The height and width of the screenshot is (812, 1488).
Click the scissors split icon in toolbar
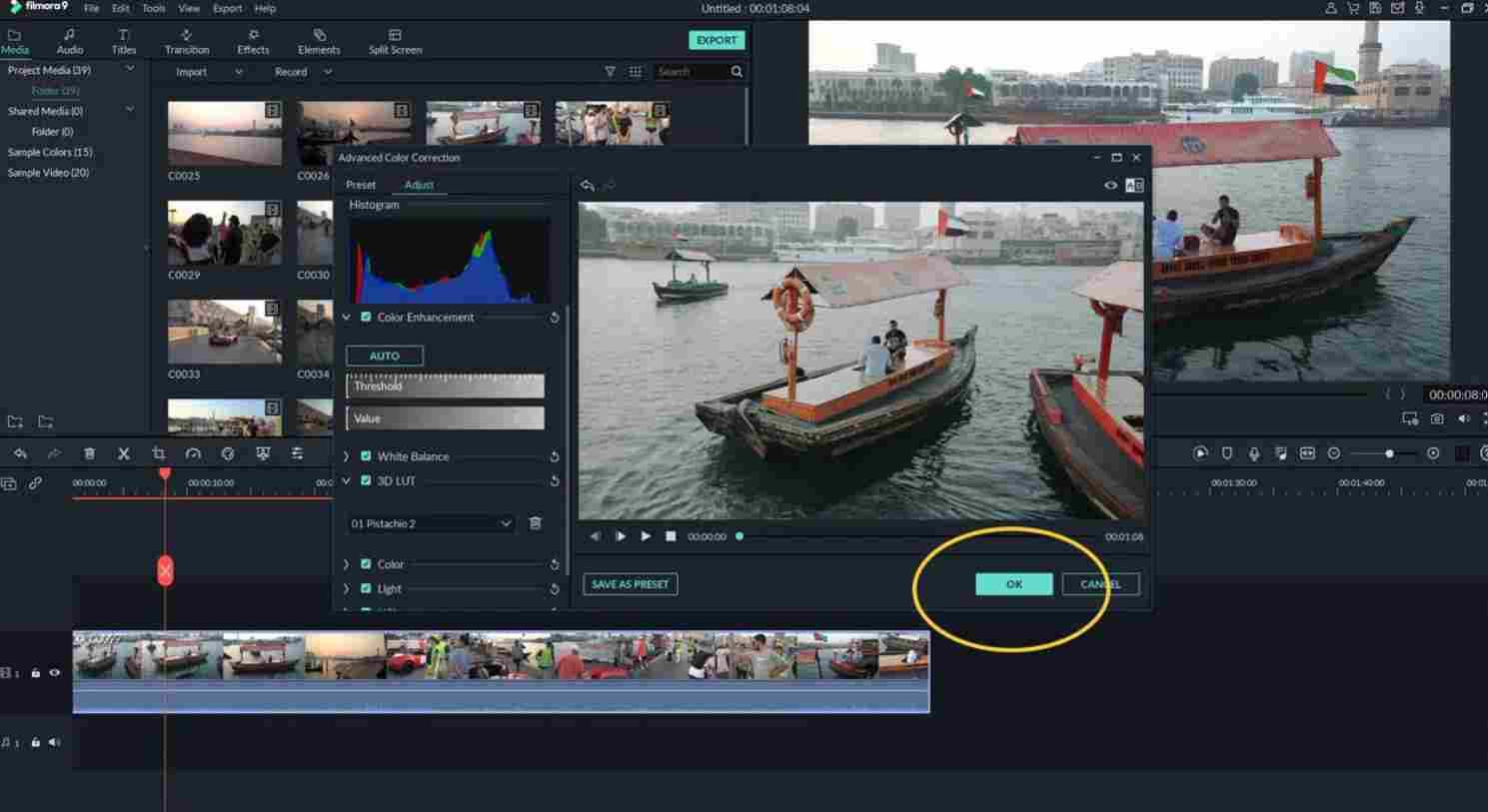tap(124, 453)
